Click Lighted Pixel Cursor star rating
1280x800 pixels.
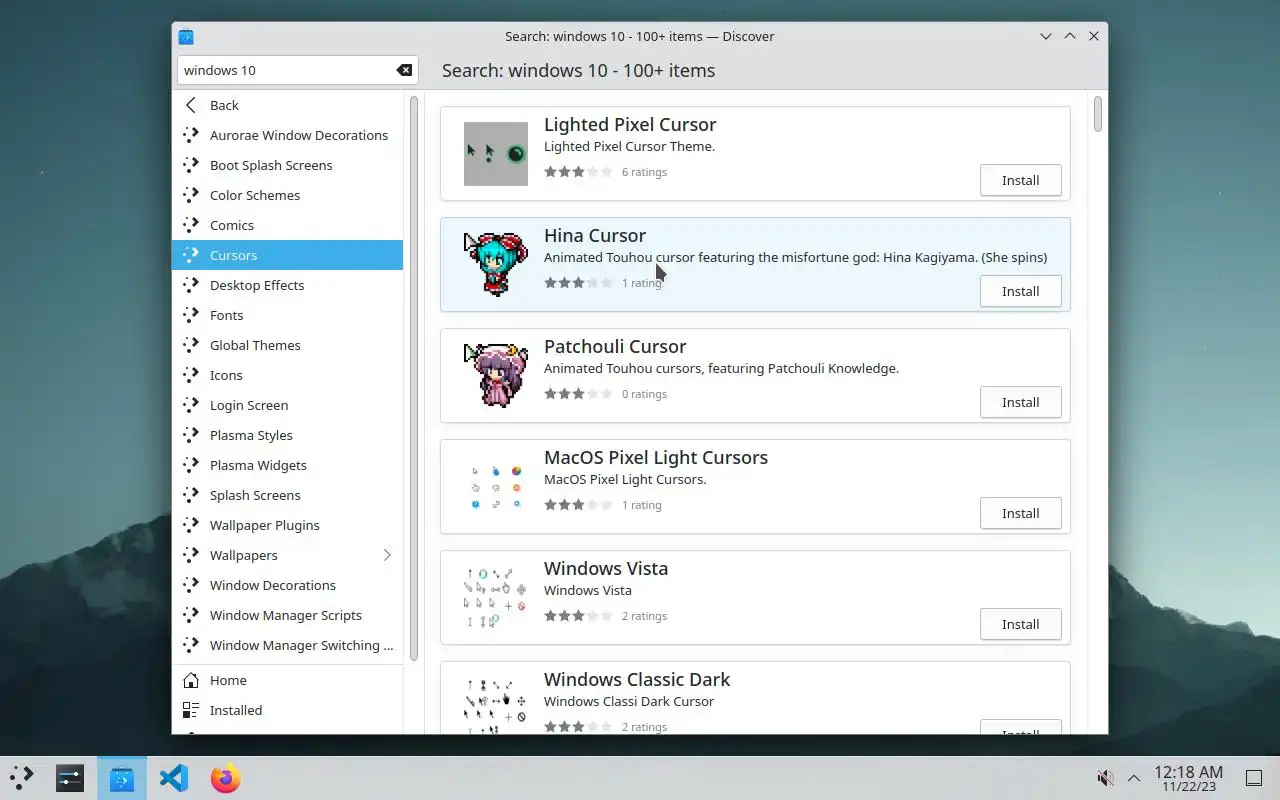pos(578,172)
